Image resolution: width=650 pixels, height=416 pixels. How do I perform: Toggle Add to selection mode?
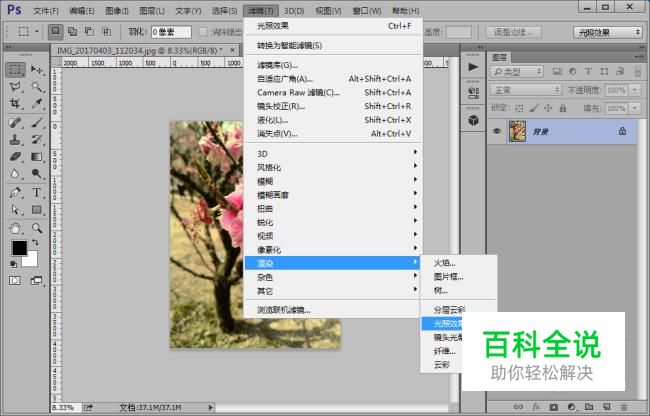pyautogui.click(x=73, y=31)
